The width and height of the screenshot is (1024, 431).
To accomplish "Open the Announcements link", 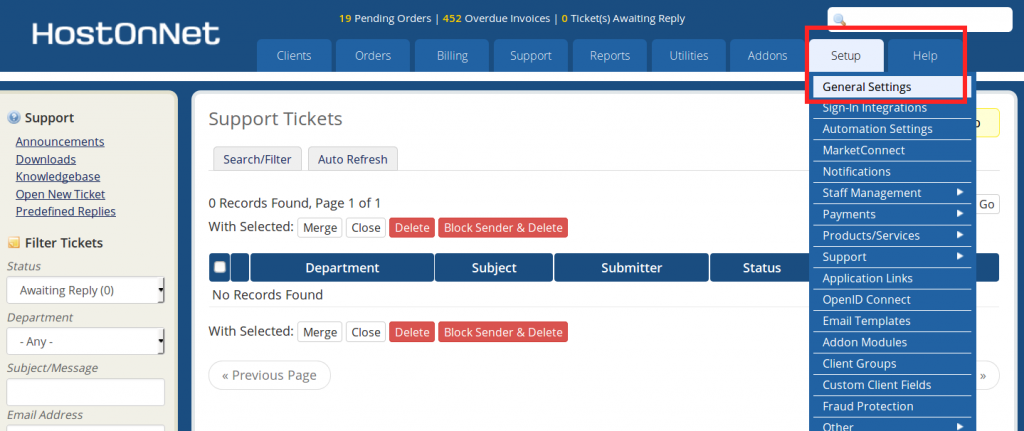I will point(60,142).
